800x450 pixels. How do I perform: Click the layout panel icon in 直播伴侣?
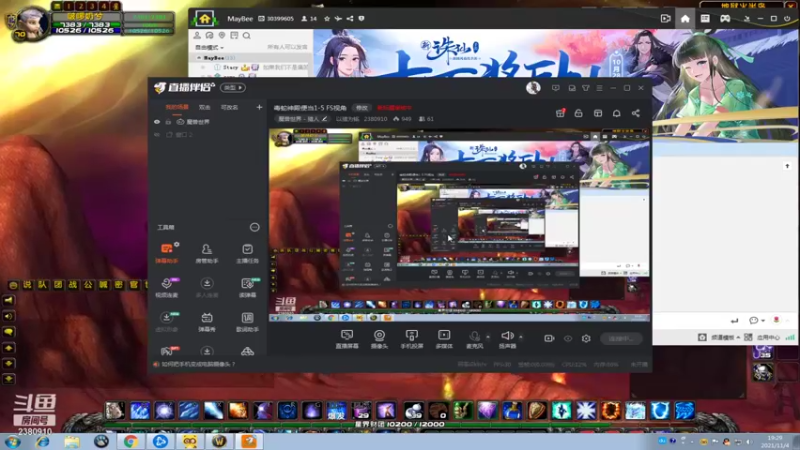[598, 113]
